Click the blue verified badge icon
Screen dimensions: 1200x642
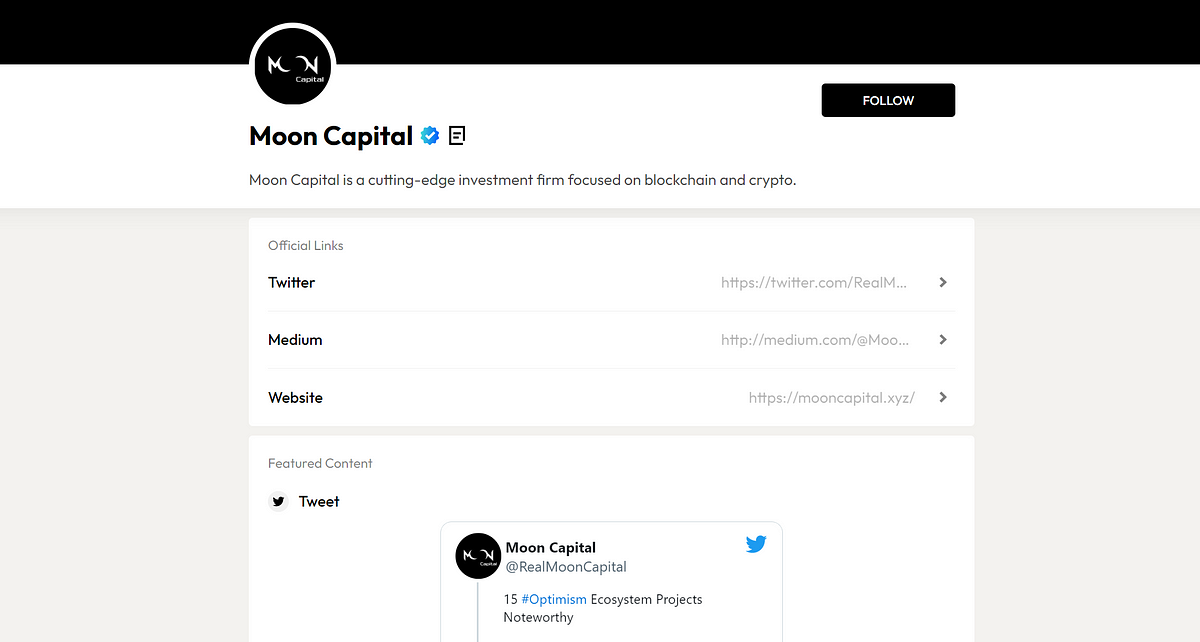[430, 136]
